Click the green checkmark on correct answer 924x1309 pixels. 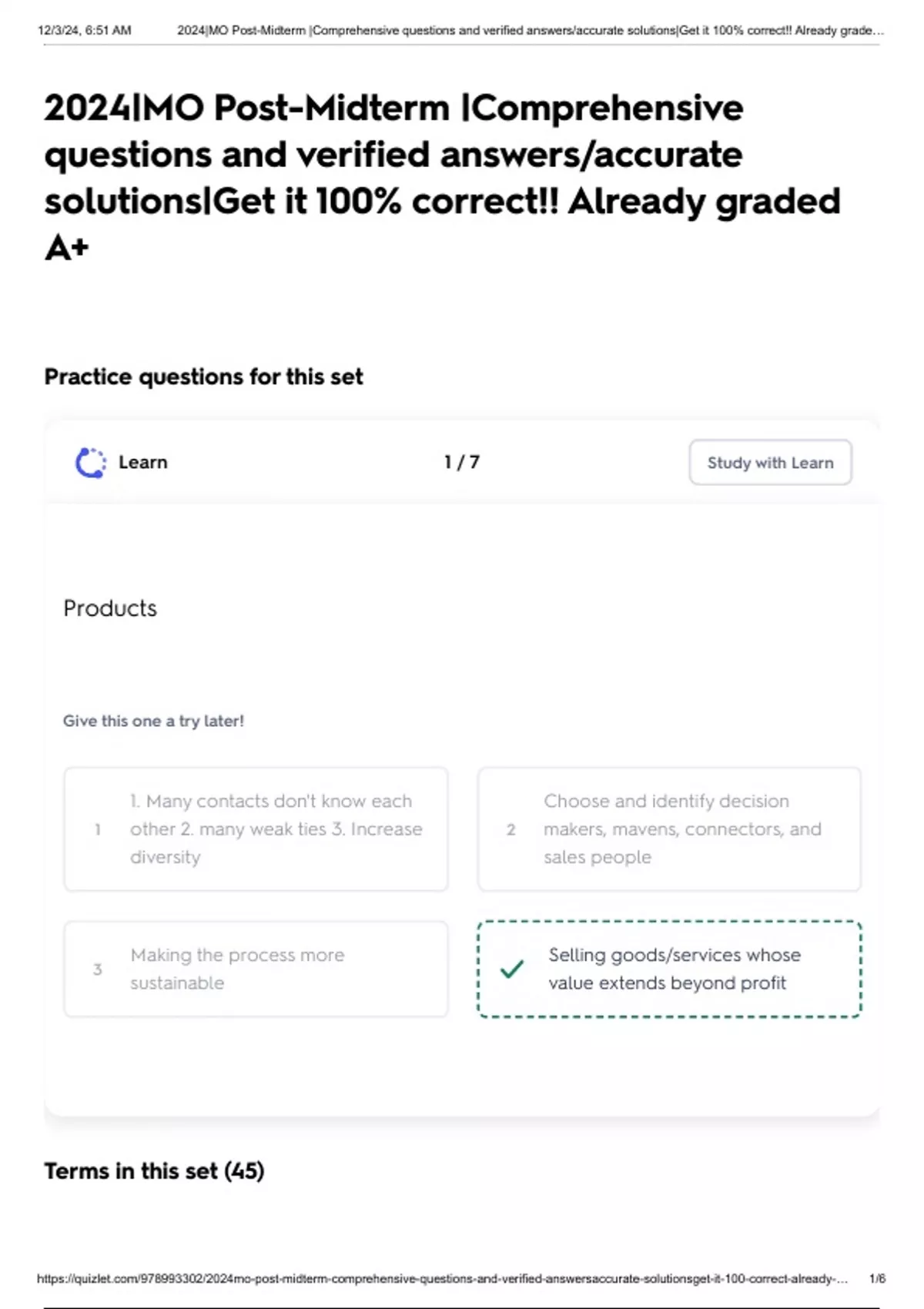point(512,969)
